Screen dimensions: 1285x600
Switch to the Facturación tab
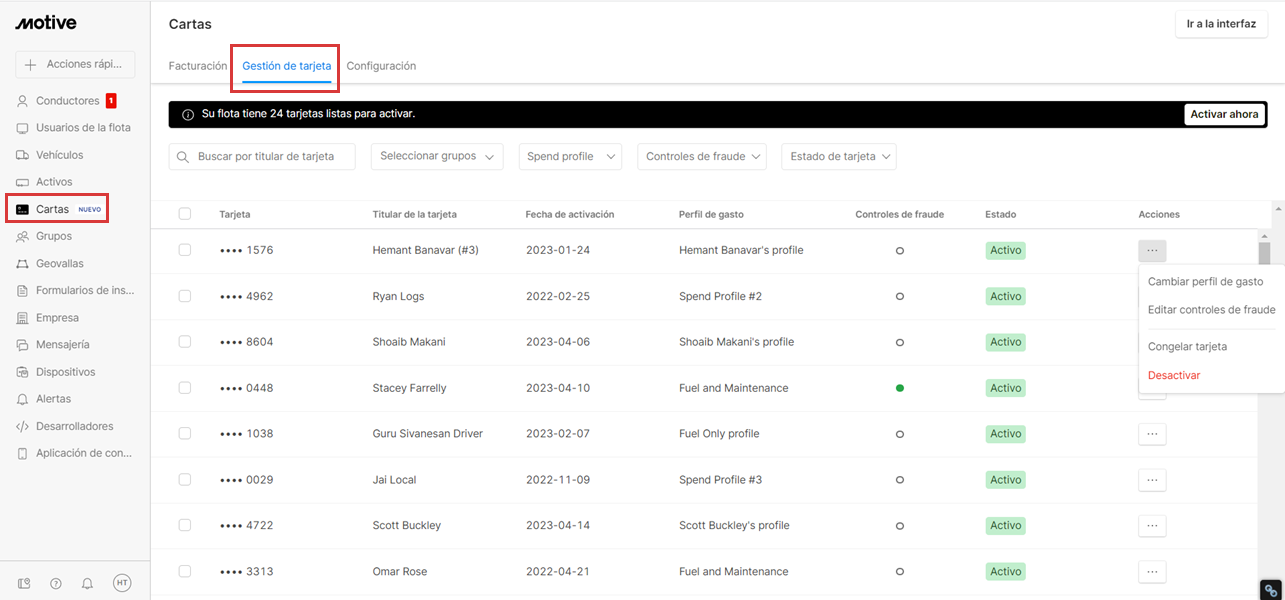tap(198, 66)
